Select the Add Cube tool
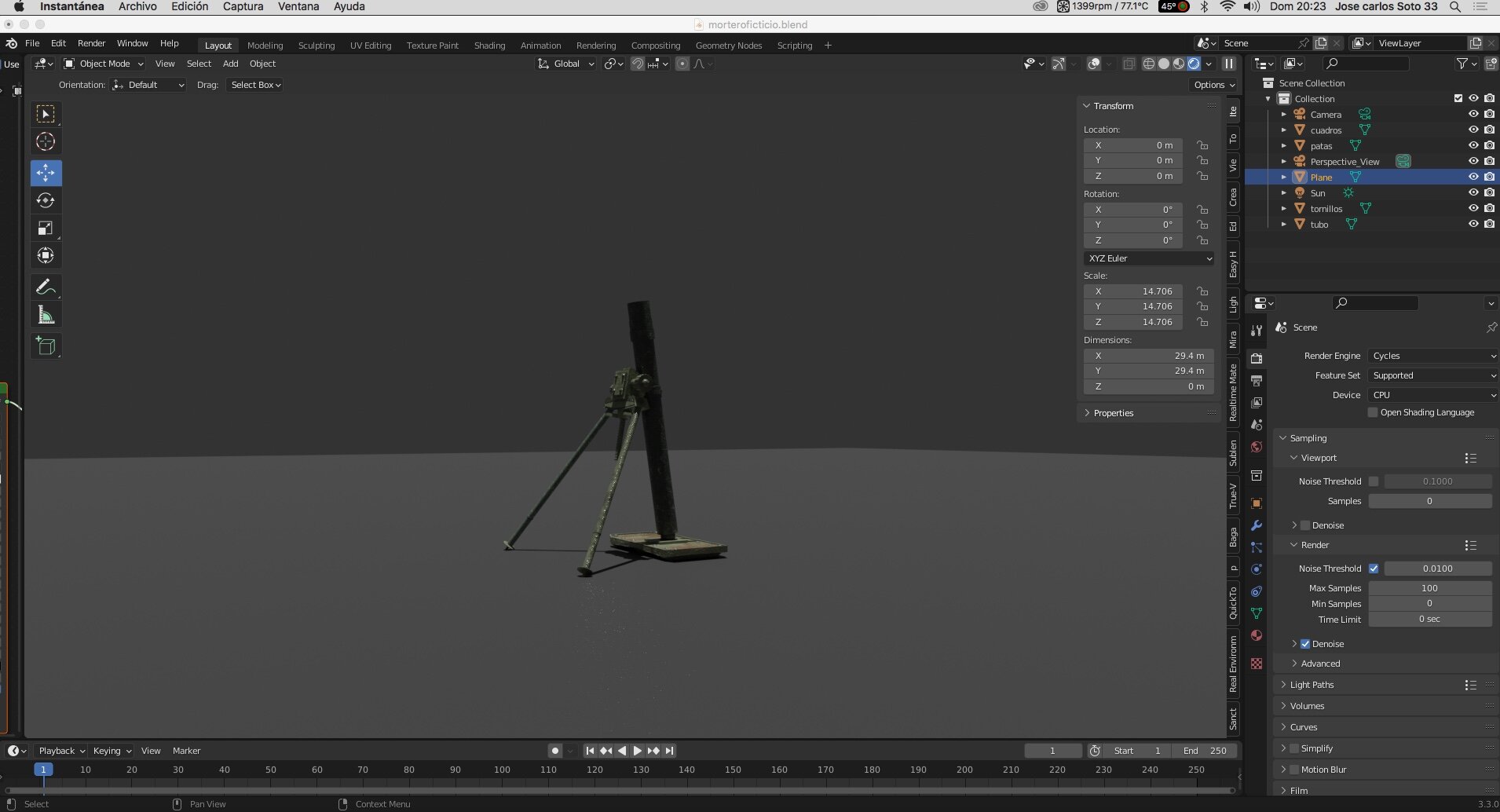This screenshot has height=812, width=1500. click(x=46, y=346)
